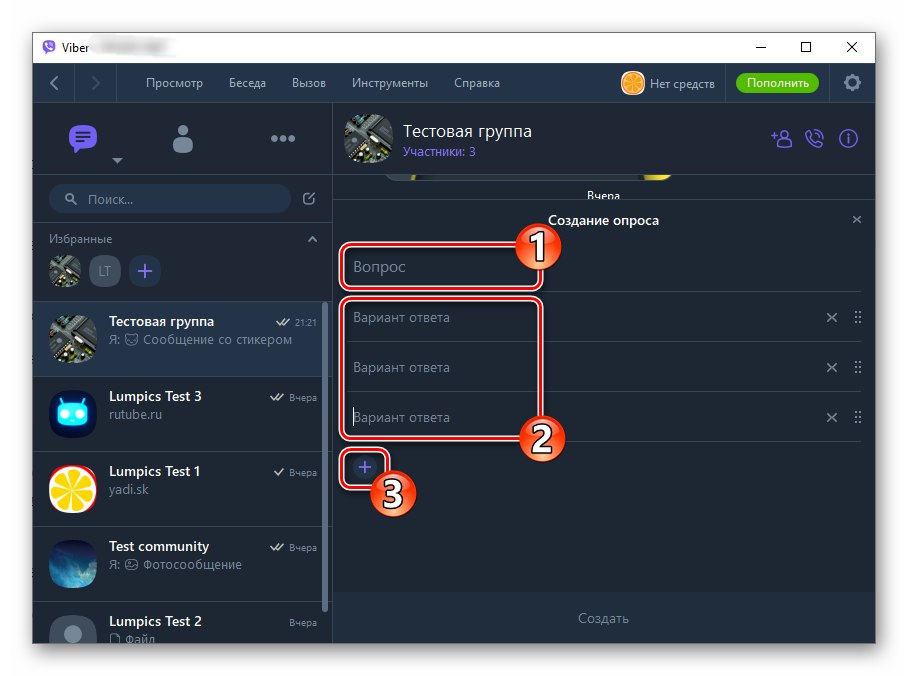Viewport: 908px width, 676px height.
Task: Open the Инструменты menu
Action: pyautogui.click(x=390, y=83)
